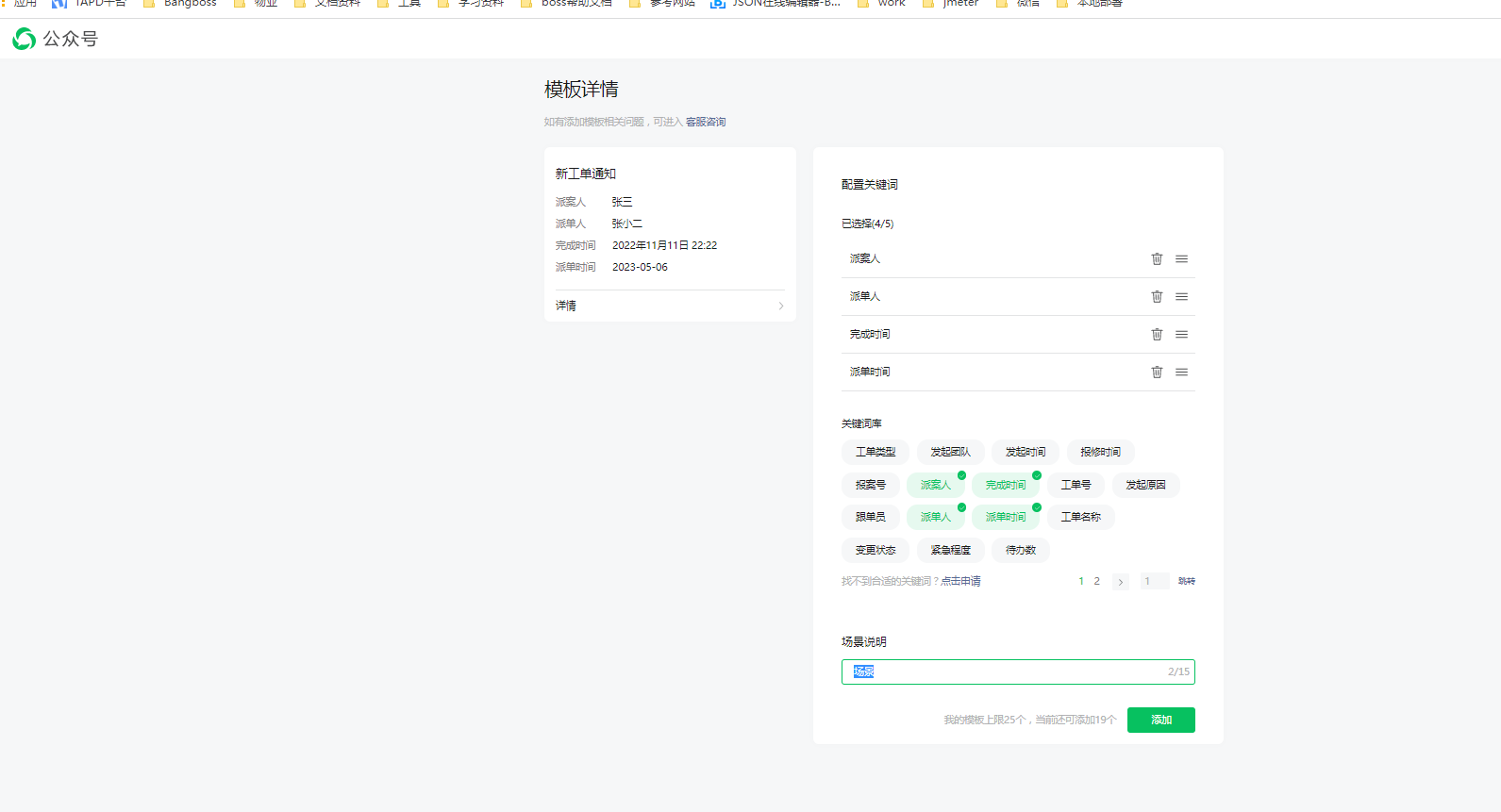Viewport: 1501px width, 812px height.
Task: Expand 详情 row in template preview
Action: point(670,306)
